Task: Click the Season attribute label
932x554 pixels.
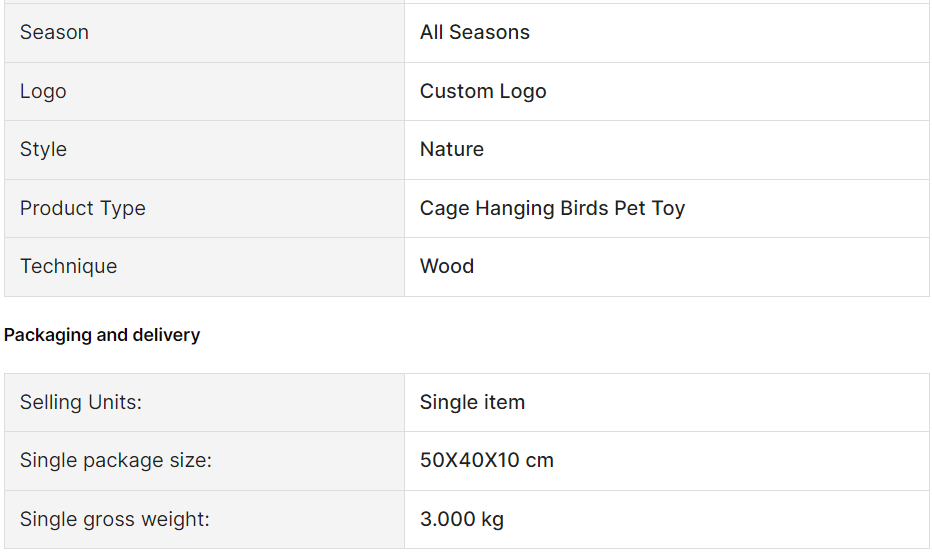Action: (54, 32)
